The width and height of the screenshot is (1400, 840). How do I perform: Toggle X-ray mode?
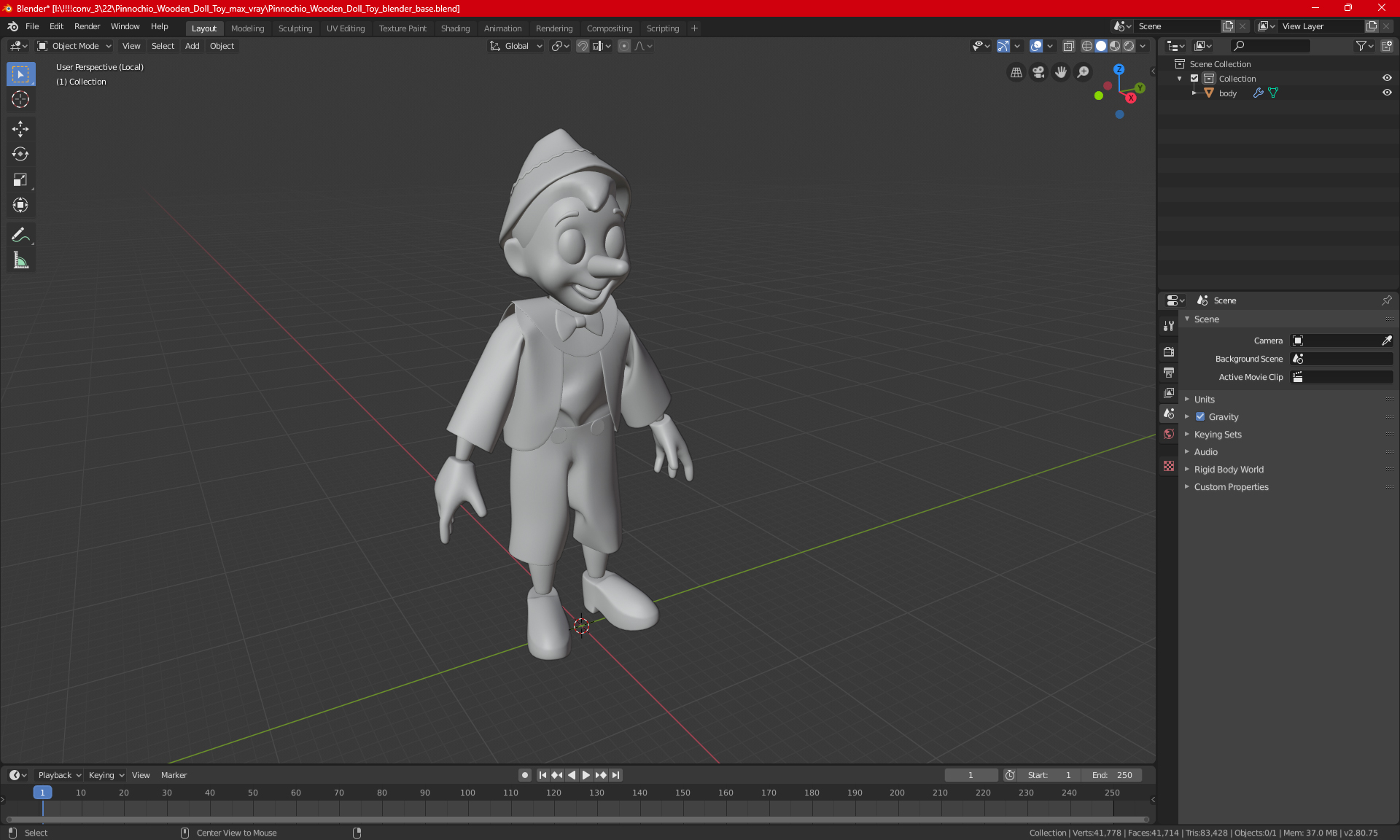coord(1068,46)
